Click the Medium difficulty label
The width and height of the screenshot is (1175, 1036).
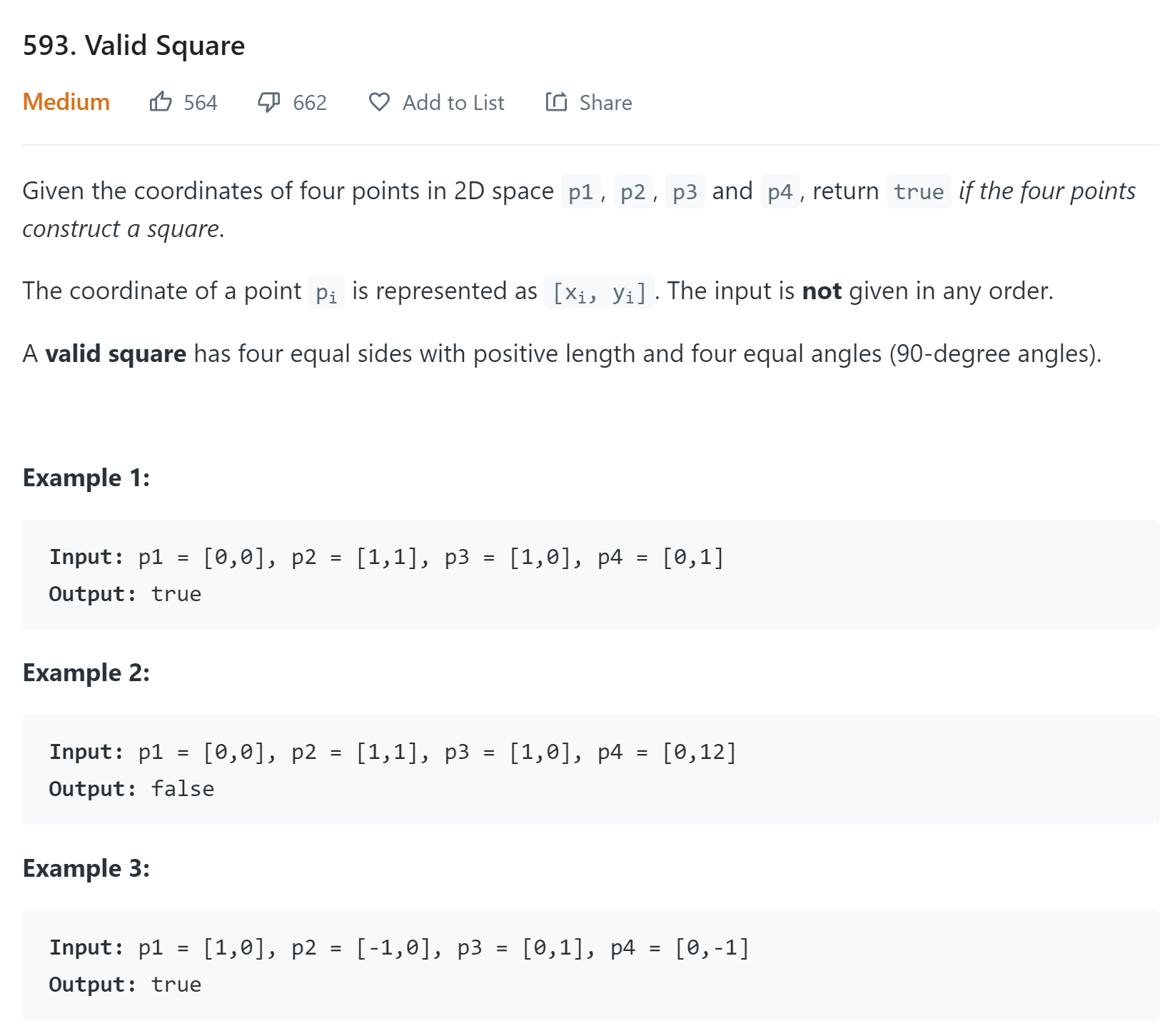click(66, 102)
